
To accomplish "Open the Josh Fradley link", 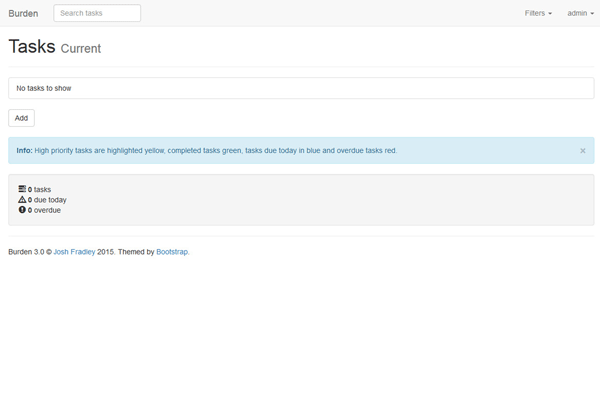I will tap(74, 252).
